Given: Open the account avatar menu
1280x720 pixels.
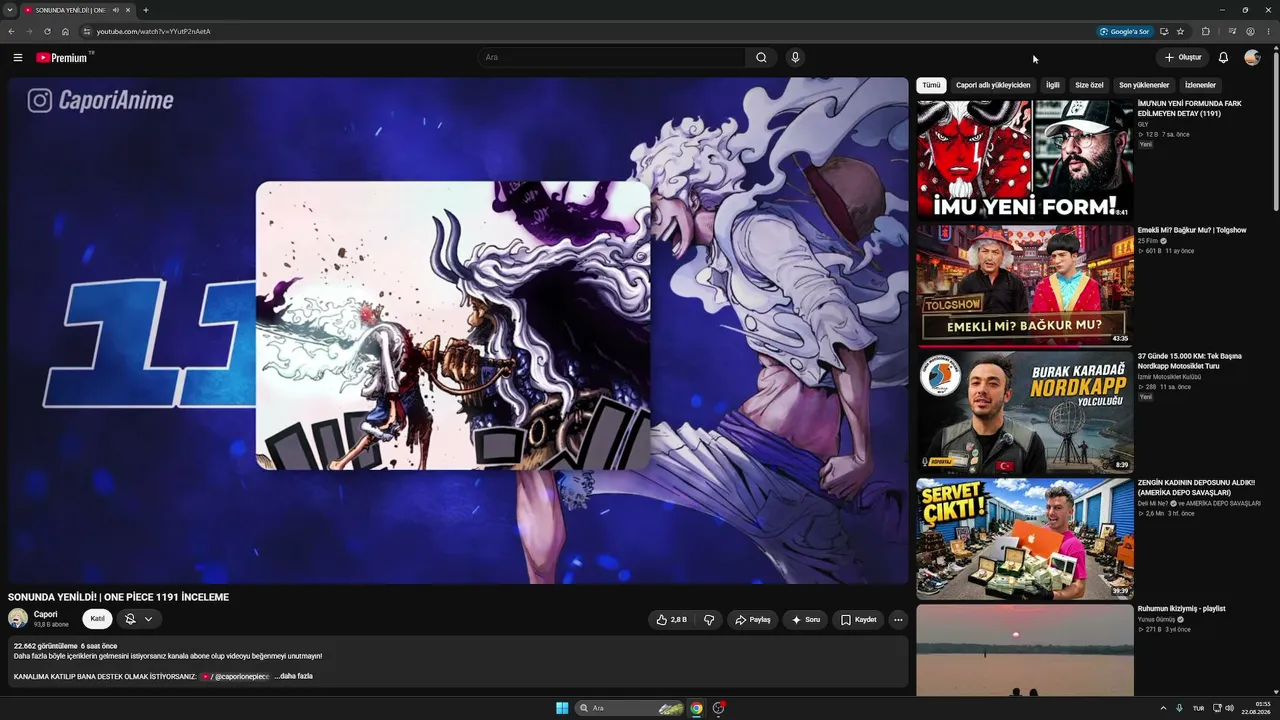Looking at the screenshot, I should click(1252, 58).
